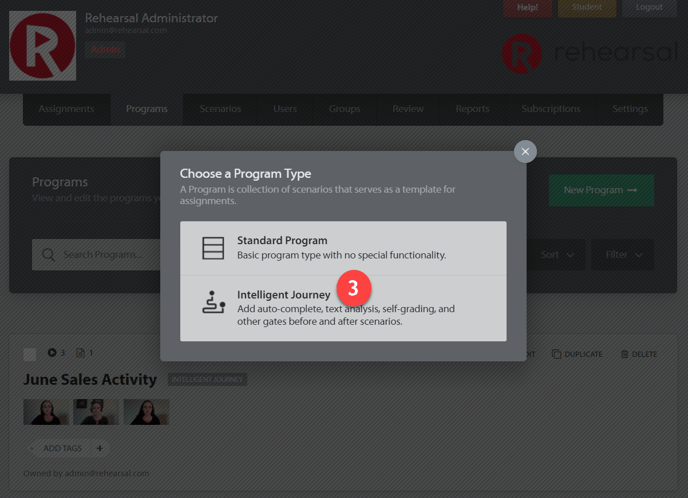This screenshot has height=498, width=688.
Task: Go to the Reports tab
Action: point(472,109)
